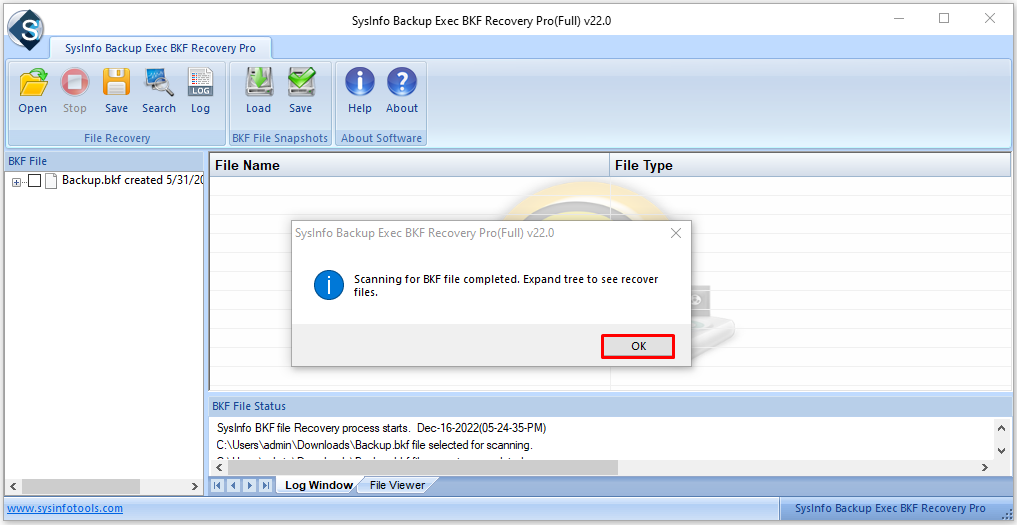
Task: Switch to SysInfo Backup Exec BKF Recovery Pro ribbon tab
Action: [160, 48]
